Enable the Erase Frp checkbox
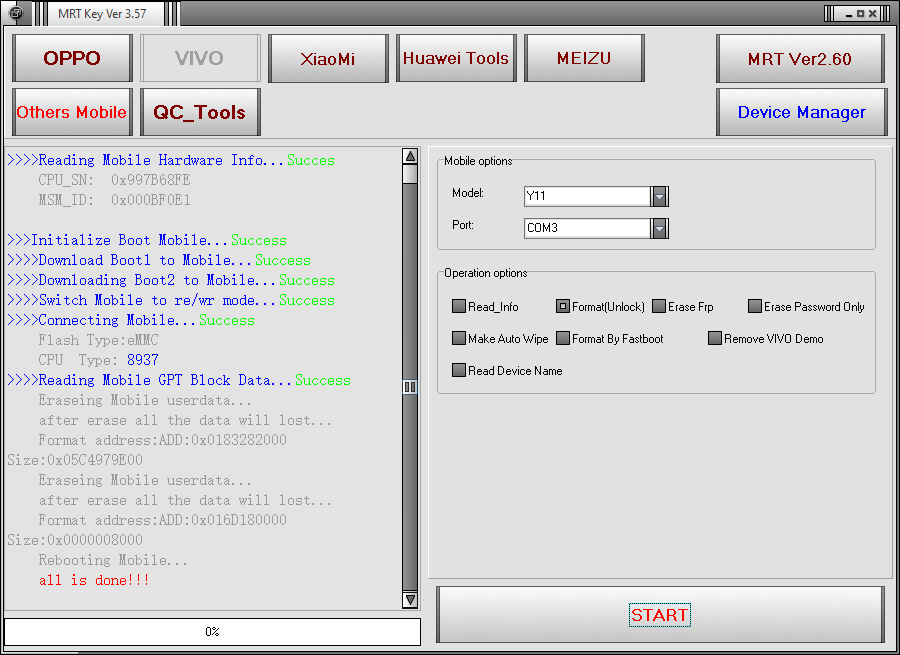Image resolution: width=900 pixels, height=655 pixels. tap(659, 306)
